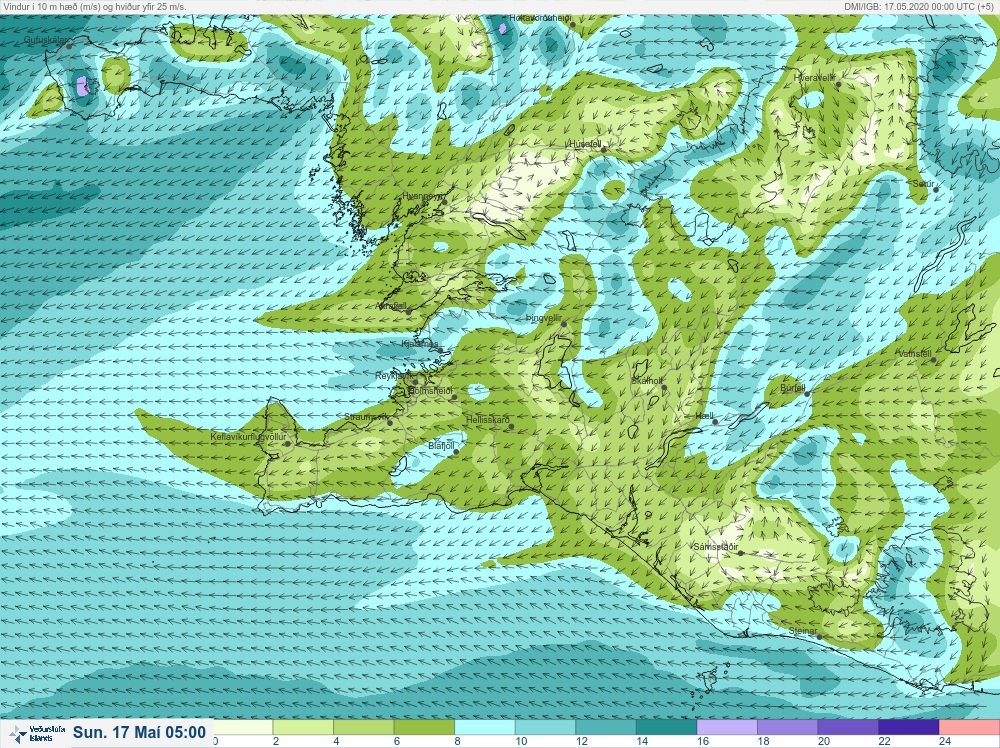
Task: Click the Hæll station marker
Action: 716,422
